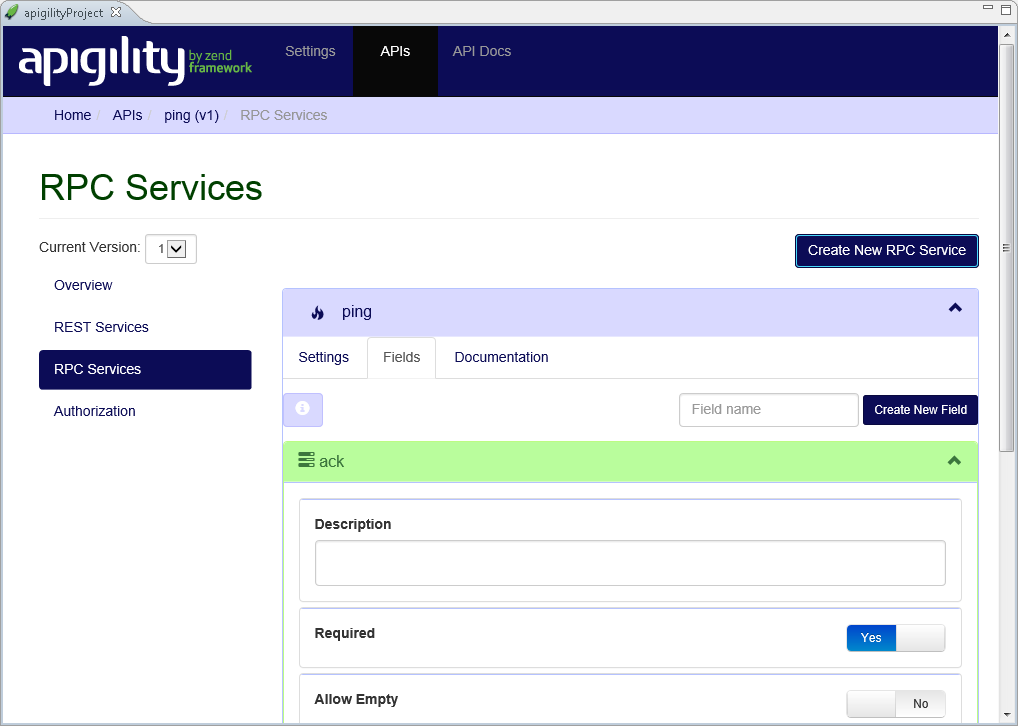Click the Description text box

pyautogui.click(x=630, y=563)
